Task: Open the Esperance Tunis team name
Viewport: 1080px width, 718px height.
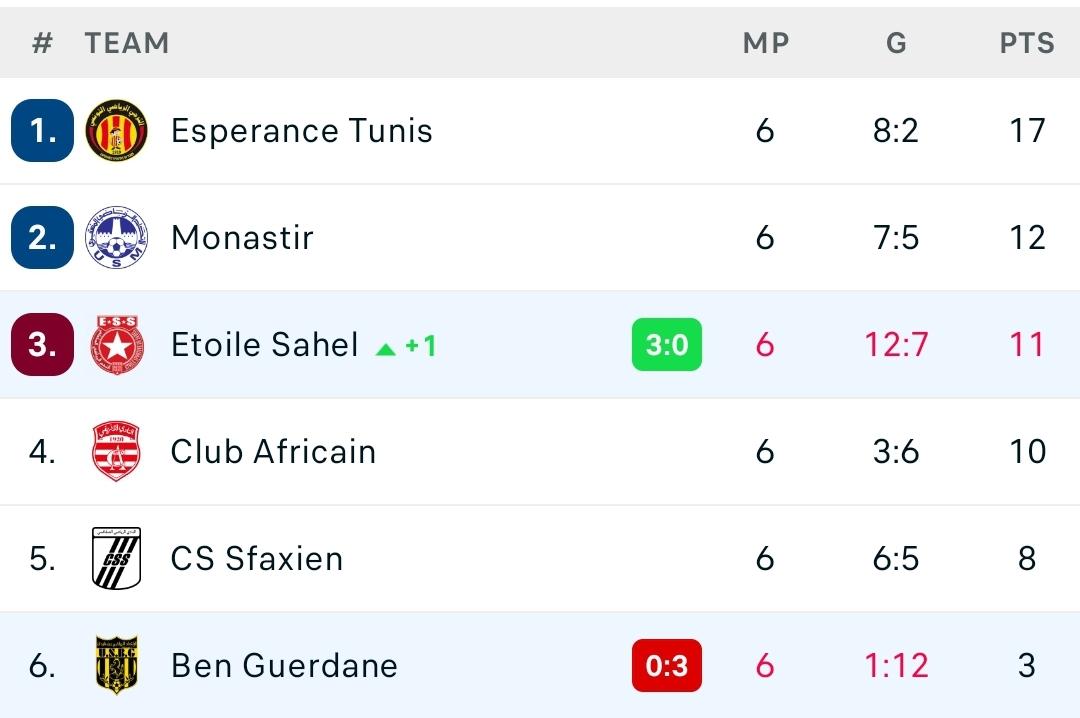Action: (x=302, y=130)
